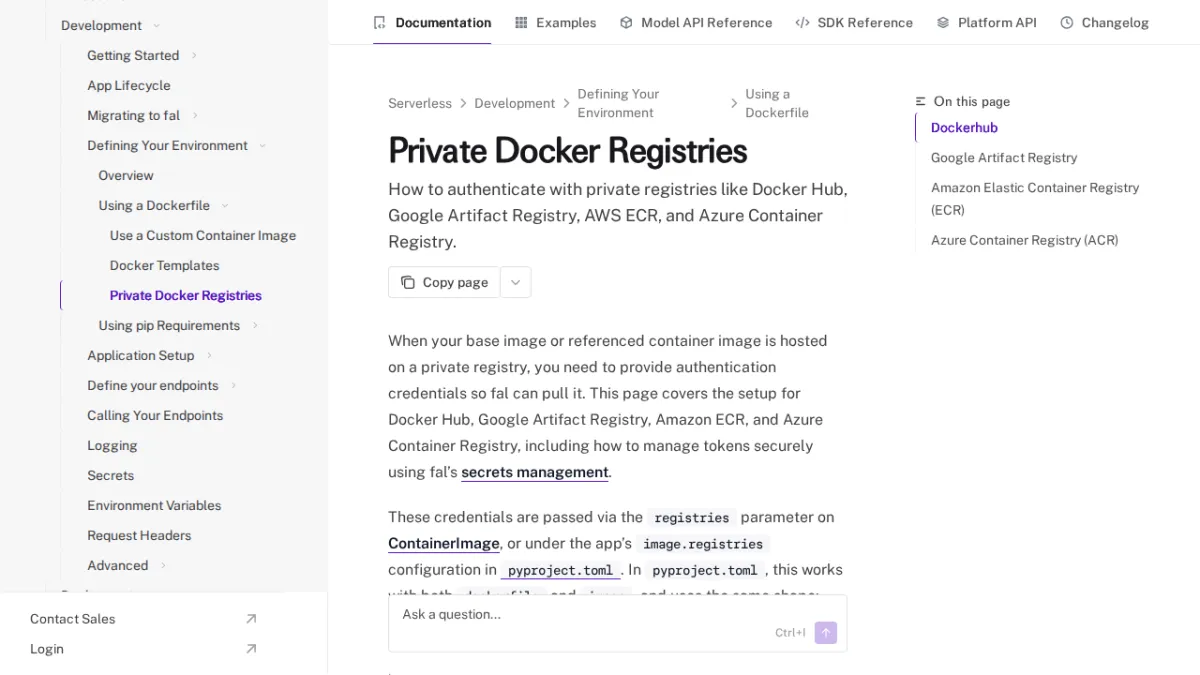The image size is (1200, 675).
Task: Collapse the Development section chevron
Action: click(x=156, y=25)
